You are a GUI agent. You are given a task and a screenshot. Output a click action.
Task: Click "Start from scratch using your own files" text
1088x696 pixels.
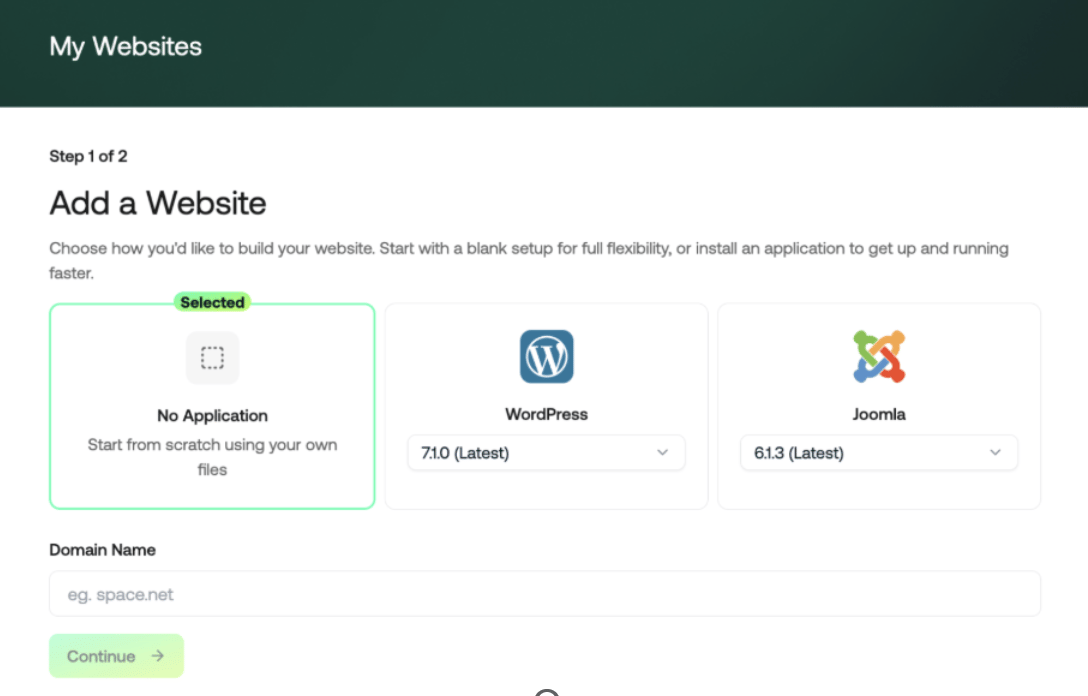(x=212, y=457)
